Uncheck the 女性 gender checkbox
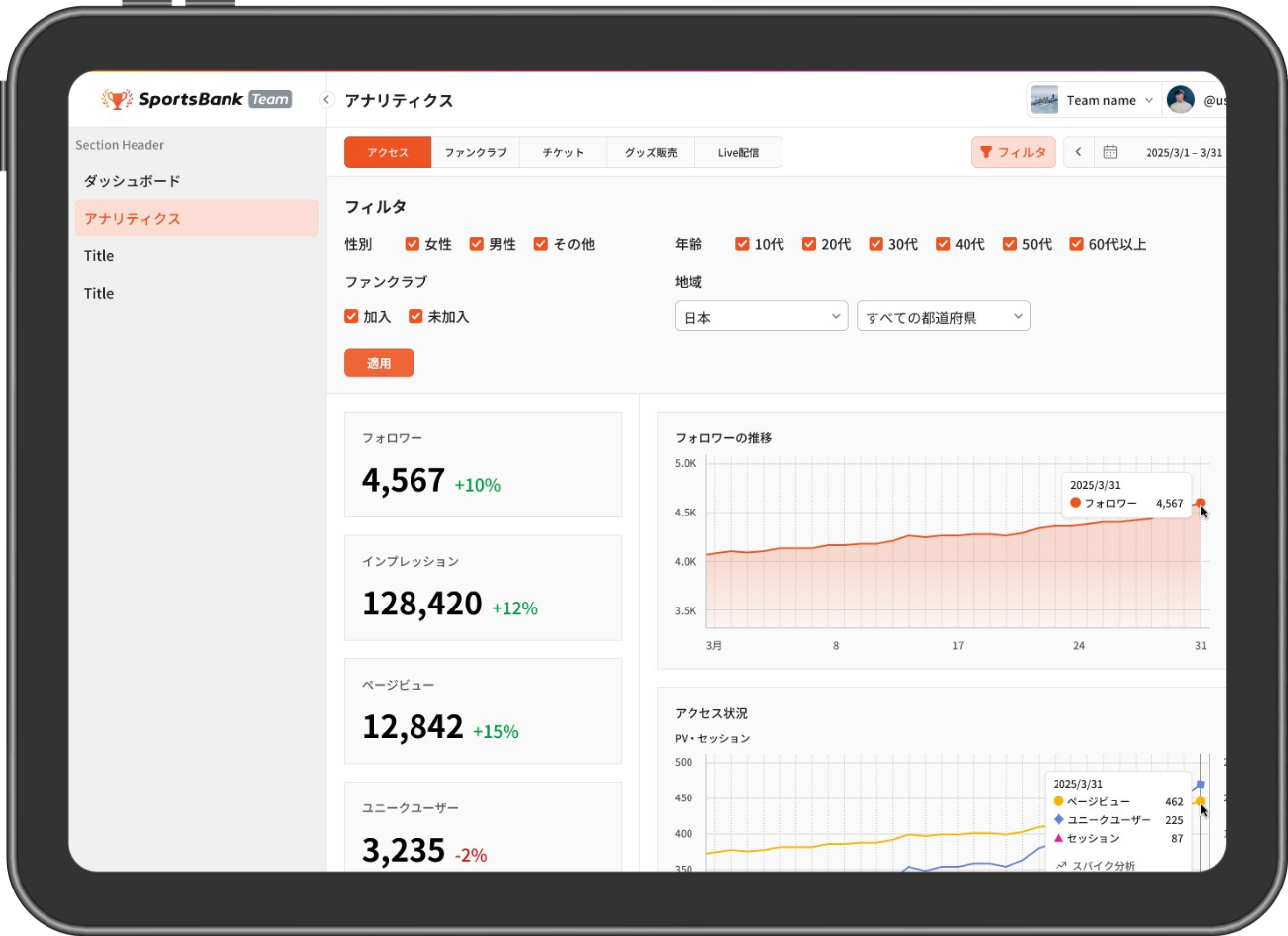 click(413, 244)
